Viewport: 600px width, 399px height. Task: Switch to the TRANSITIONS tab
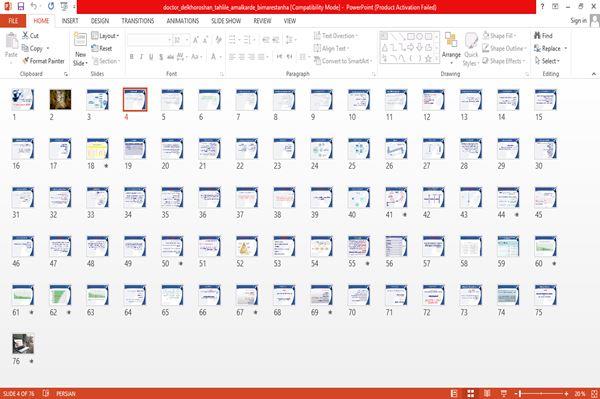click(138, 21)
